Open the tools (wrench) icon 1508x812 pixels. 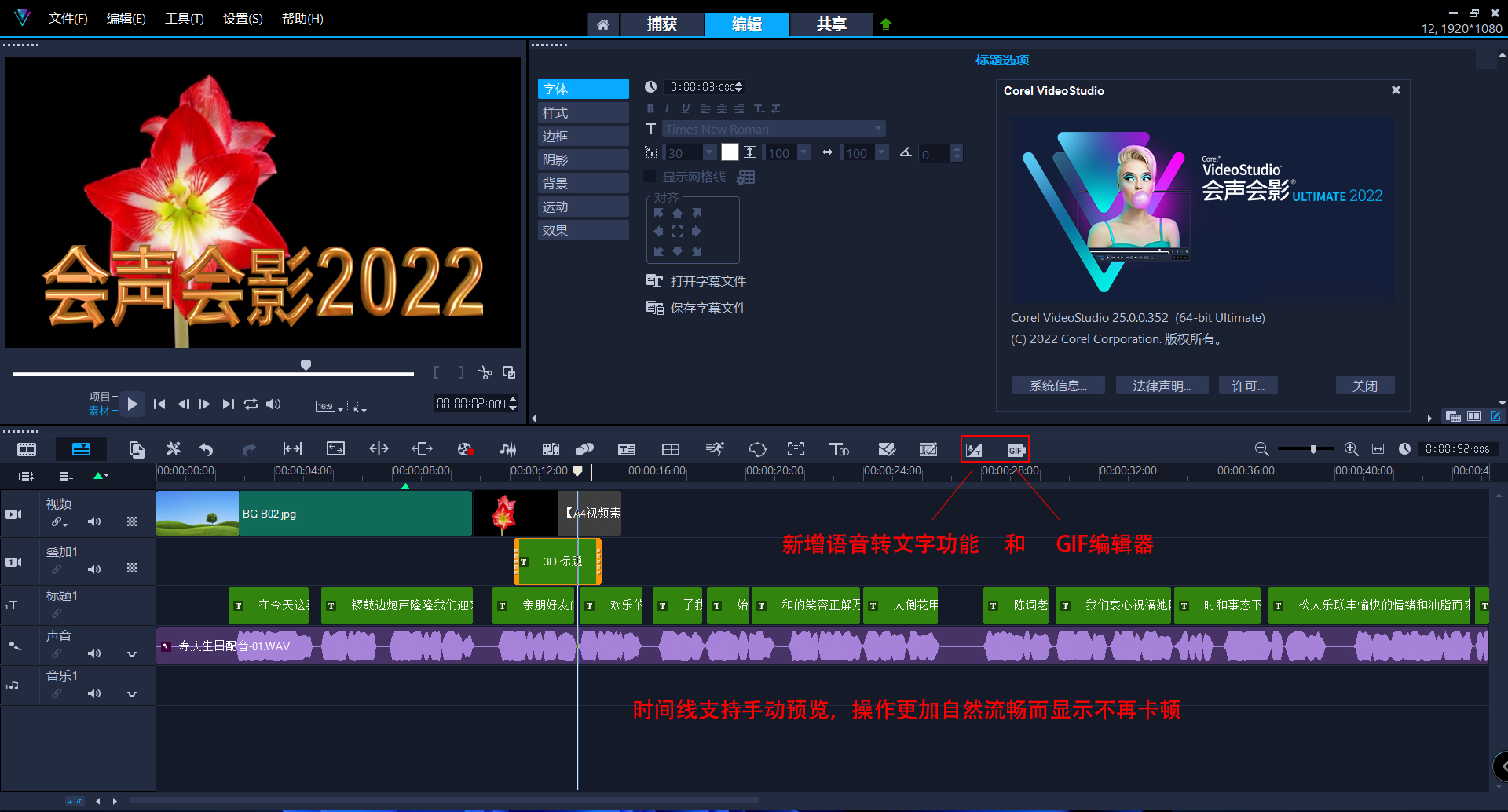(x=173, y=448)
